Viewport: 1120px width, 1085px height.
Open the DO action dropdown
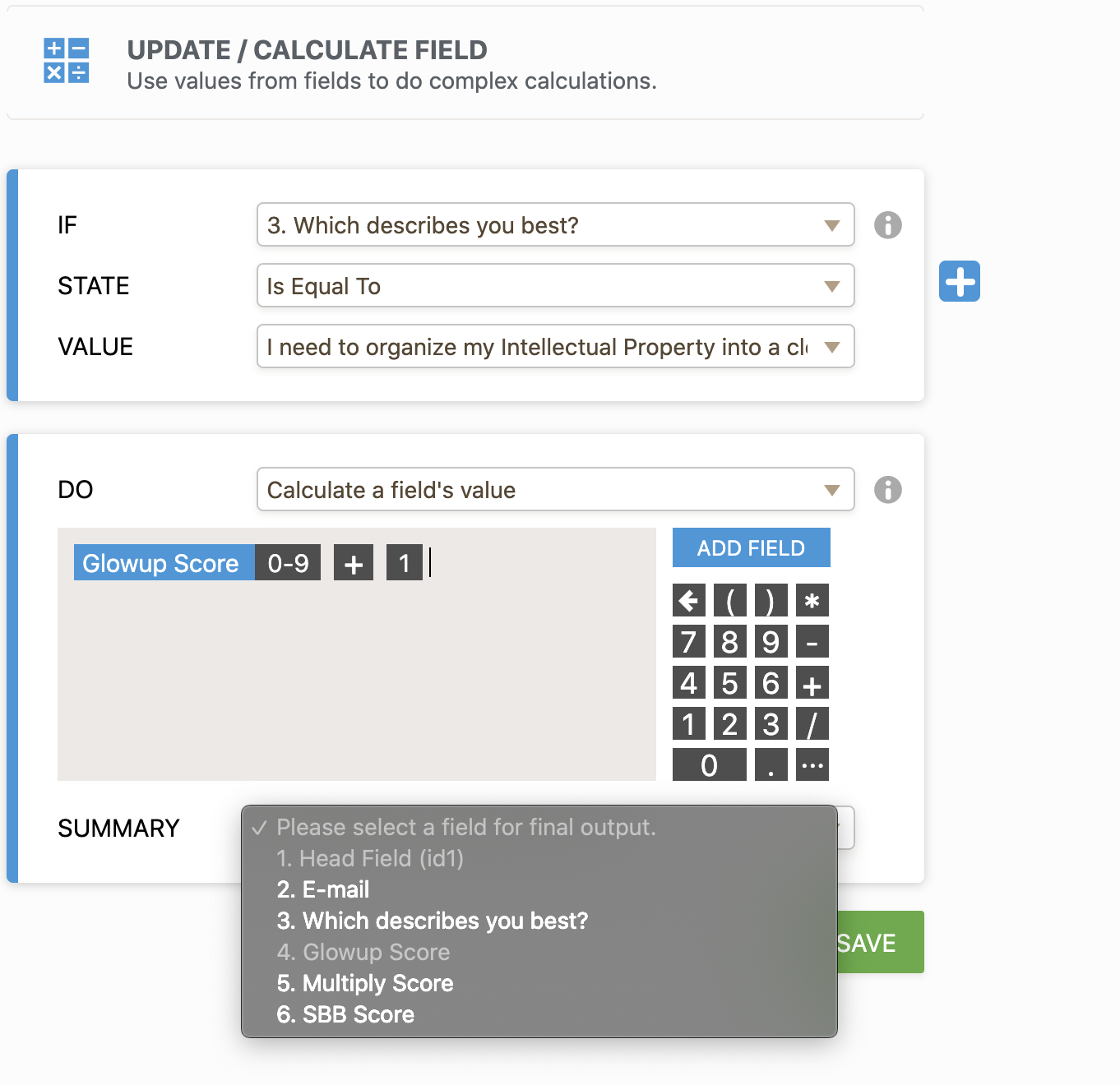click(555, 489)
